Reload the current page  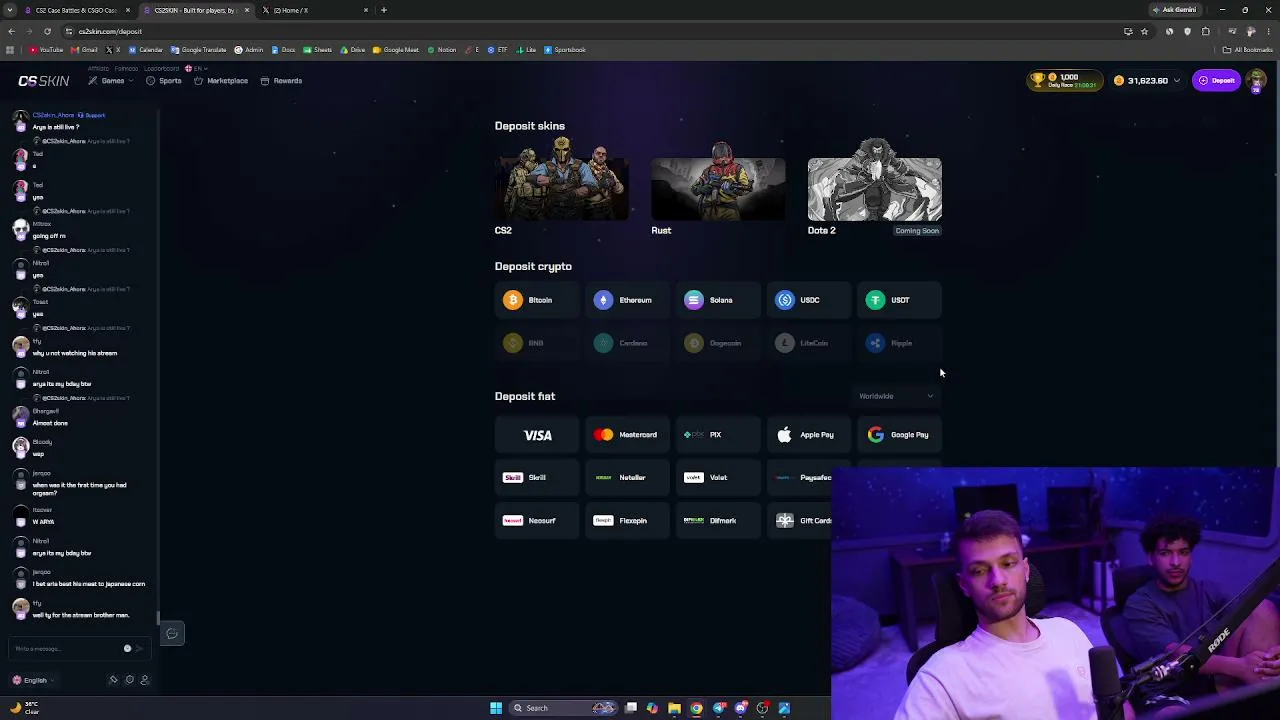(47, 31)
